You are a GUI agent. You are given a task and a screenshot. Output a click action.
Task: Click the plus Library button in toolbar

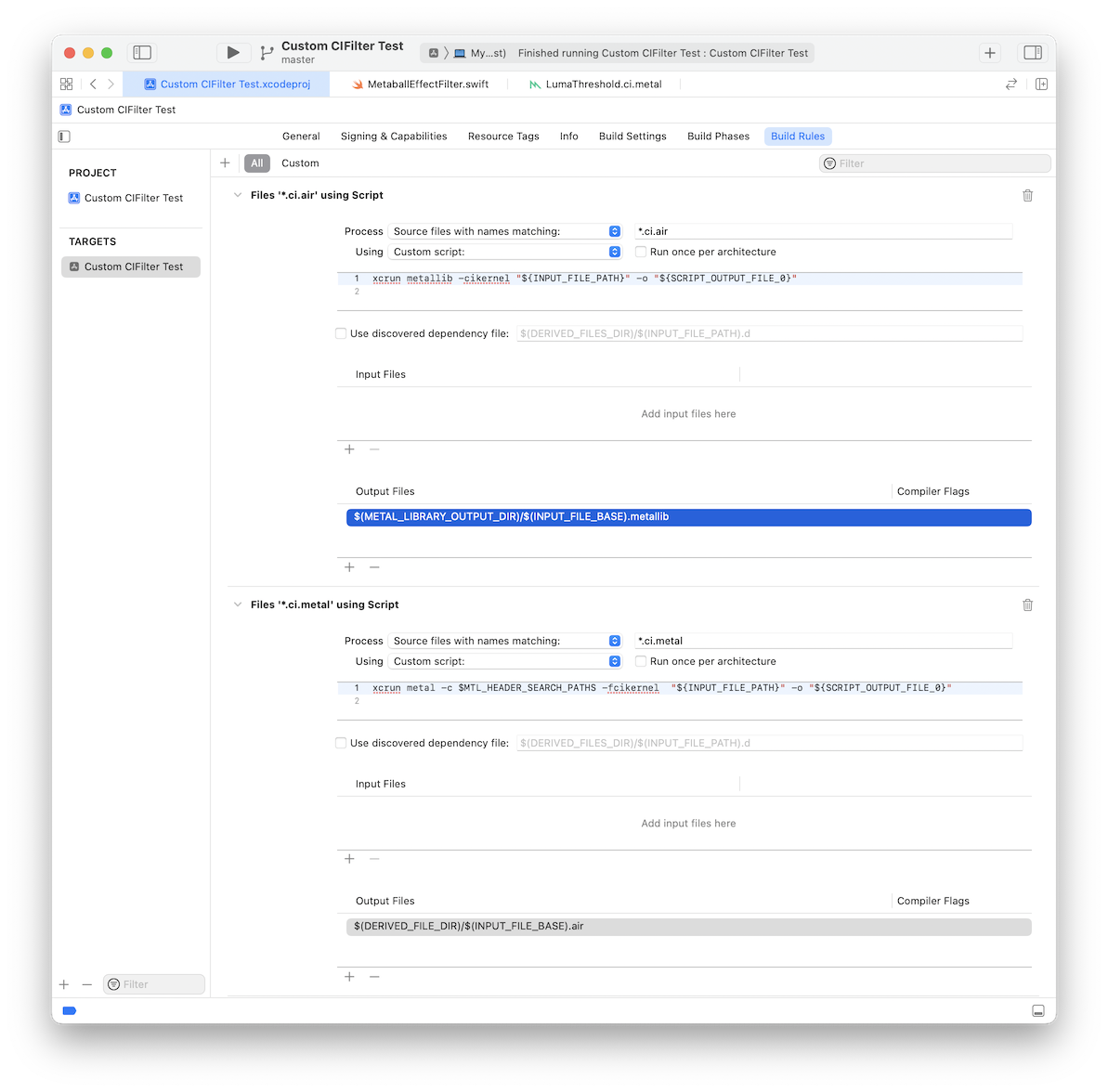pyautogui.click(x=989, y=53)
